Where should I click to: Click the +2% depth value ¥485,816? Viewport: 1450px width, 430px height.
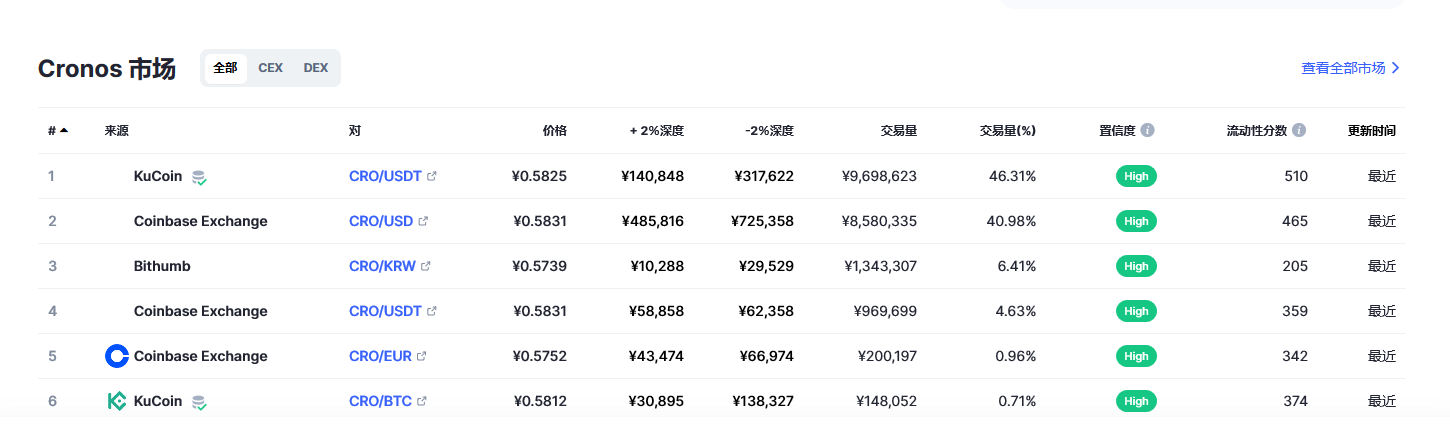(652, 221)
